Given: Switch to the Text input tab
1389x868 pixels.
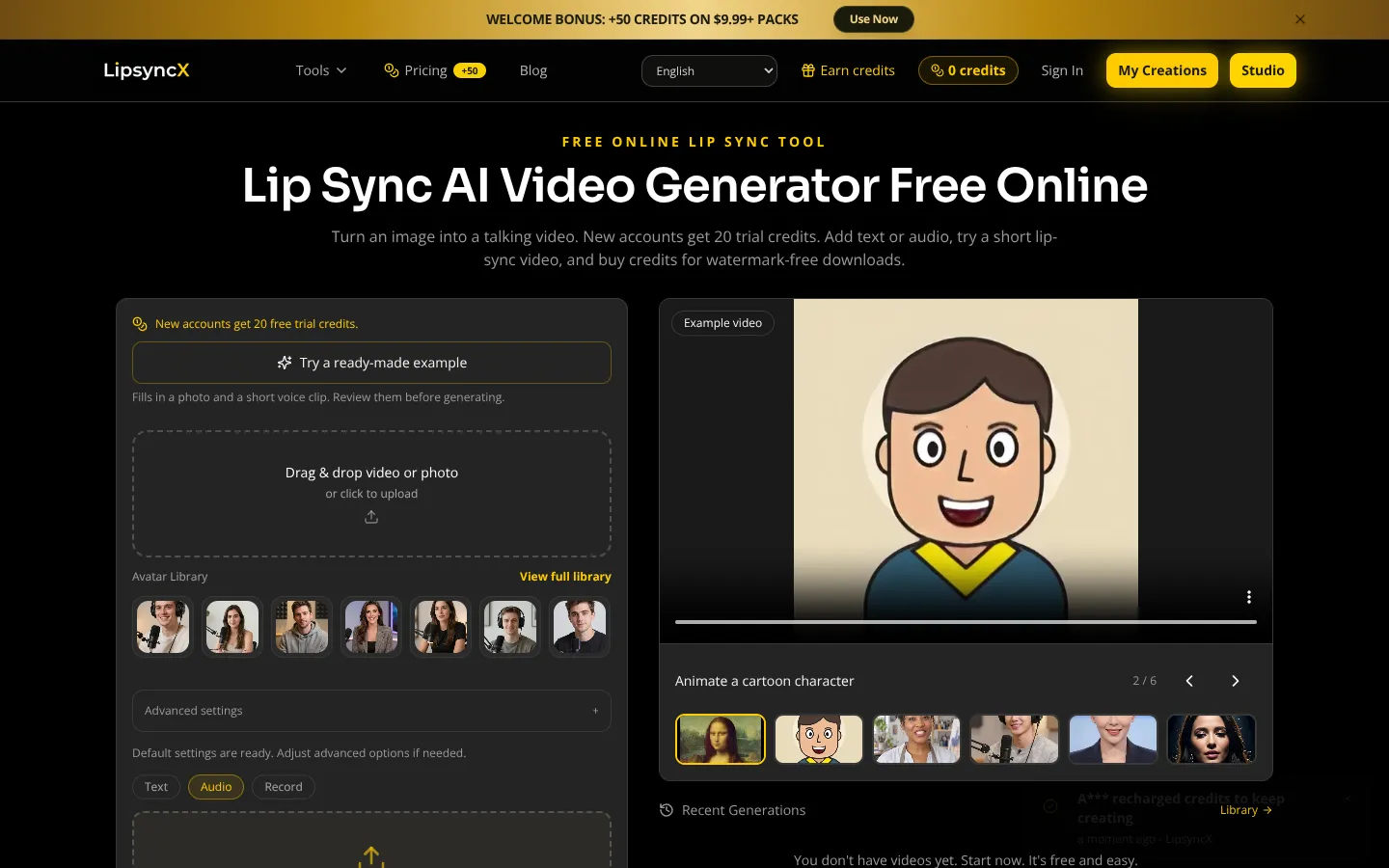Looking at the screenshot, I should click(x=156, y=787).
